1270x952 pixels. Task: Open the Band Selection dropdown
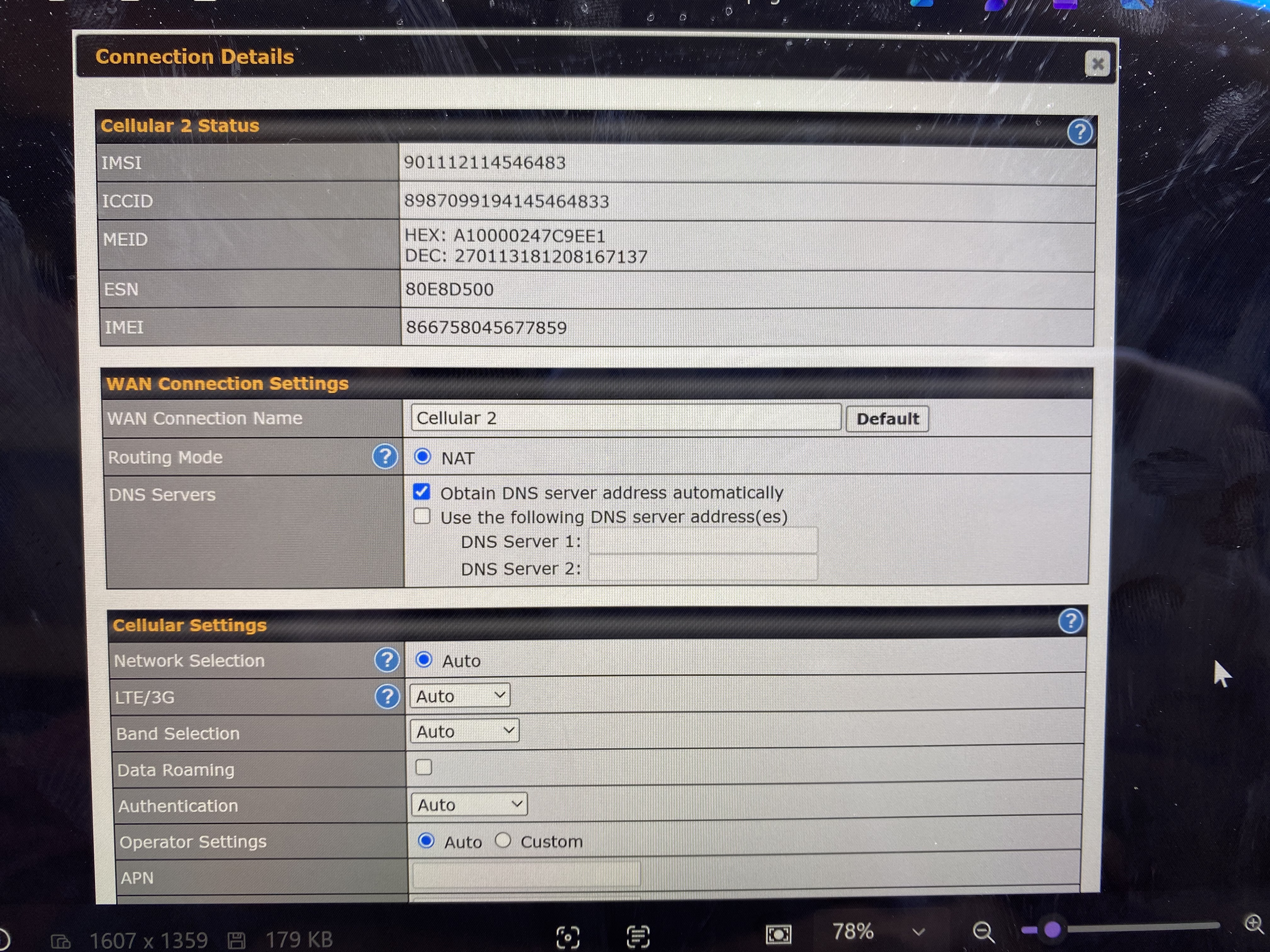click(x=465, y=731)
